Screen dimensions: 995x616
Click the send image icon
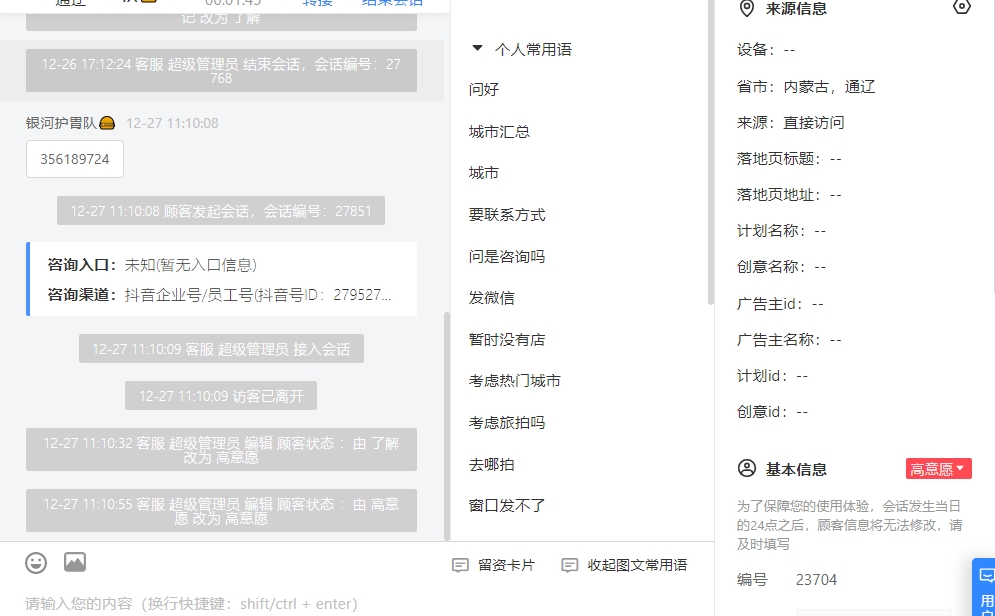tap(75, 562)
